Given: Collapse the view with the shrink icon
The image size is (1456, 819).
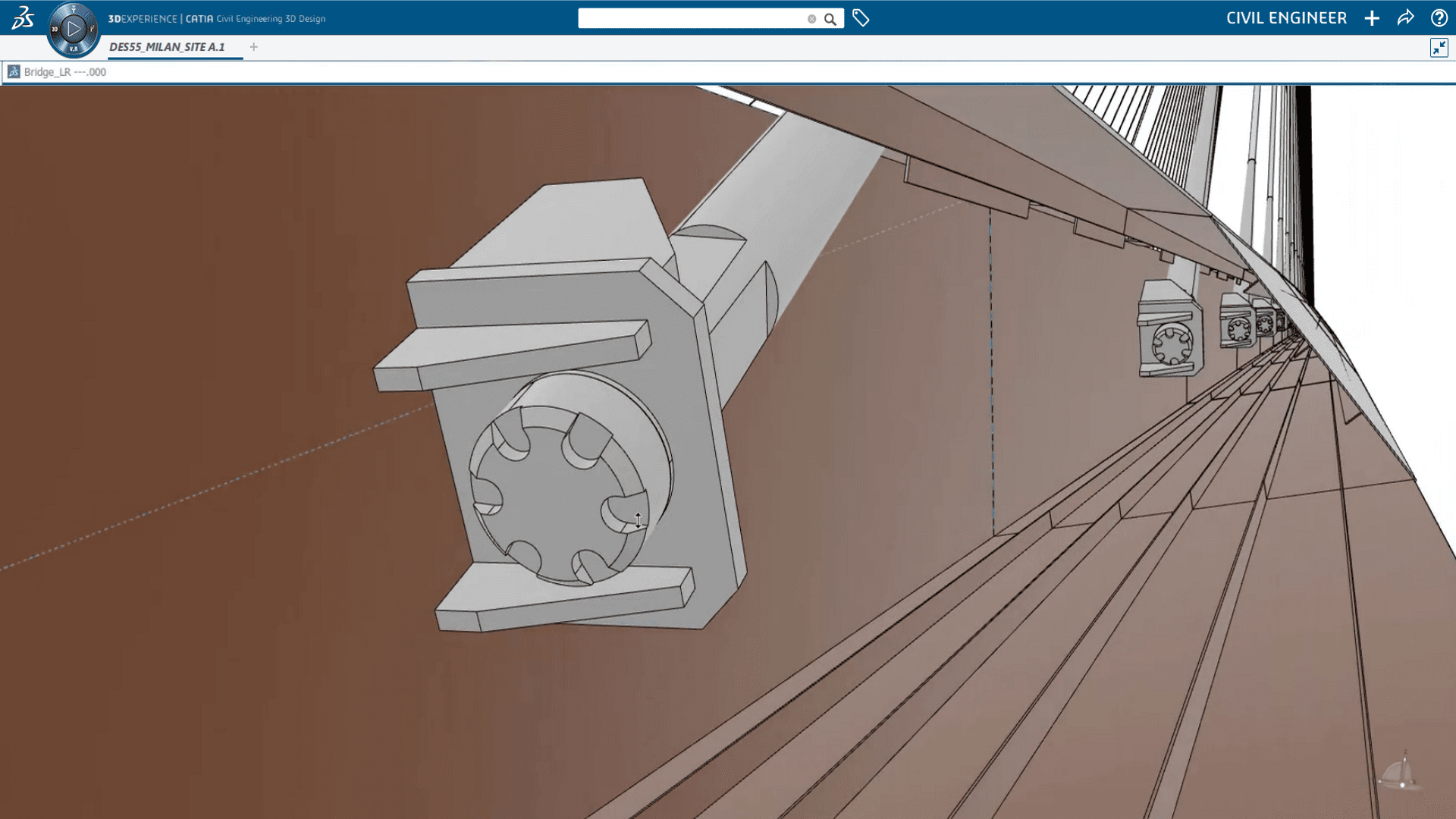Looking at the screenshot, I should point(1439,48).
